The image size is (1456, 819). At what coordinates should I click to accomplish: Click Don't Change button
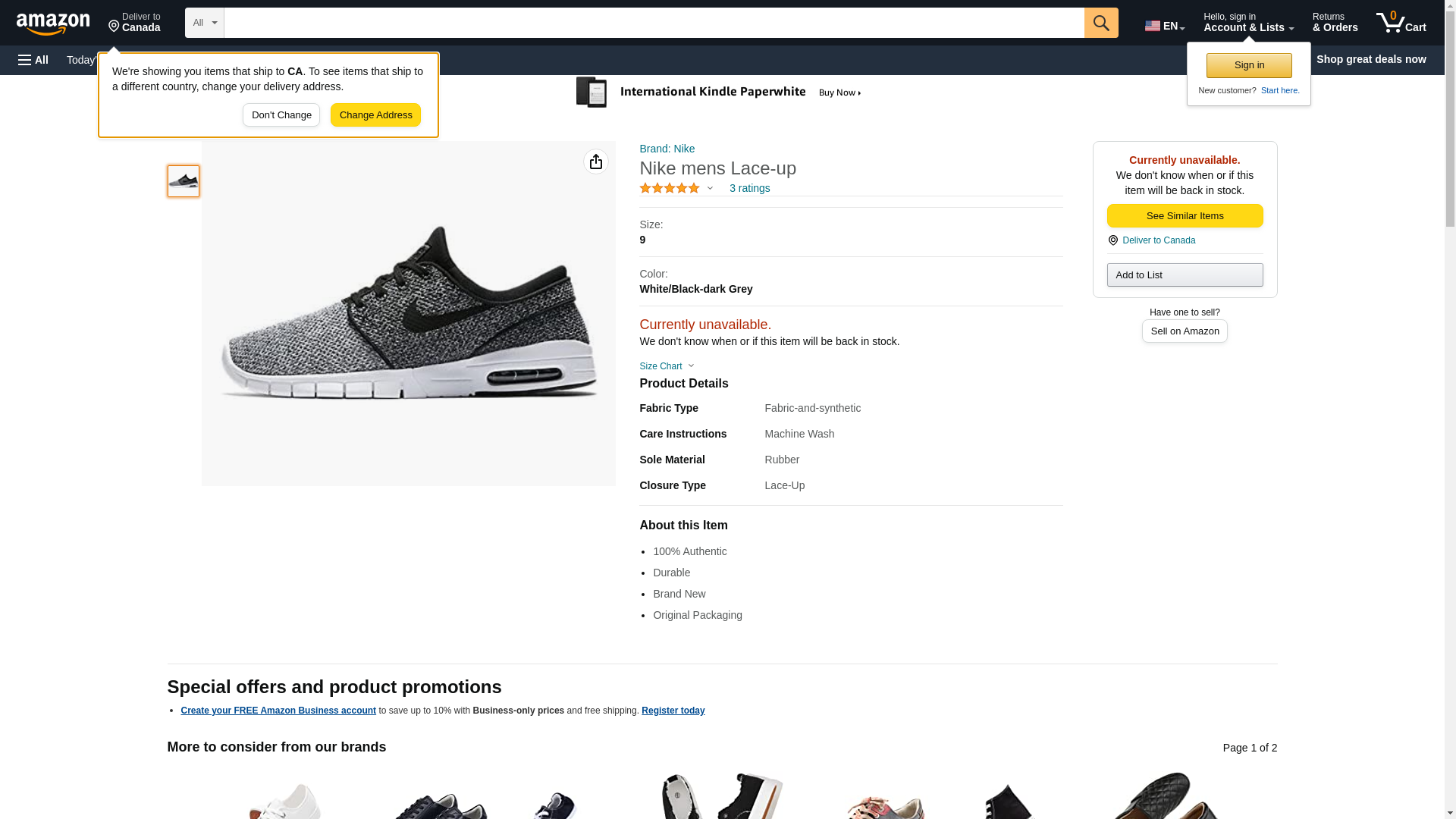(281, 115)
